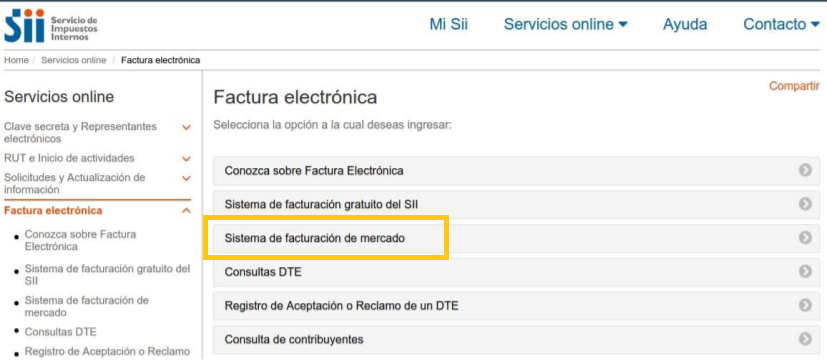Open Ayuda from the top navigation

pos(685,24)
